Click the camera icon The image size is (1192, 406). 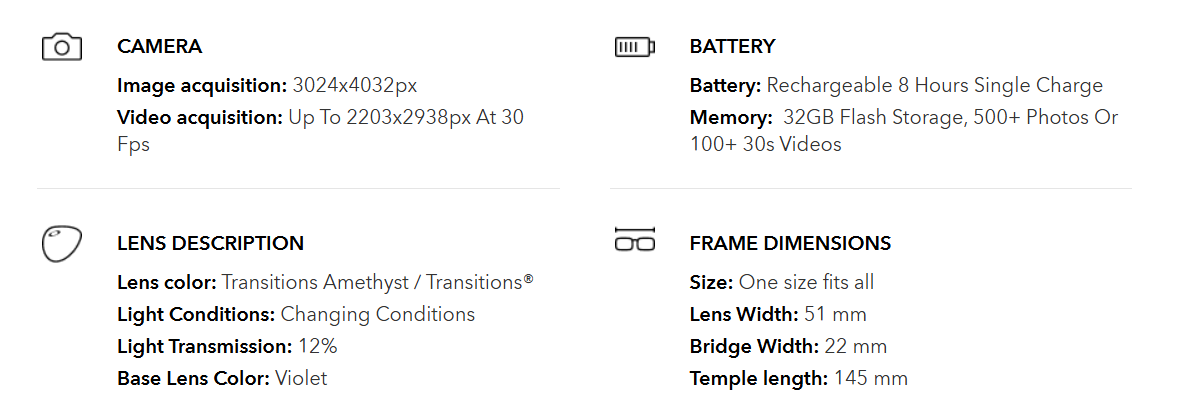pyautogui.click(x=61, y=47)
